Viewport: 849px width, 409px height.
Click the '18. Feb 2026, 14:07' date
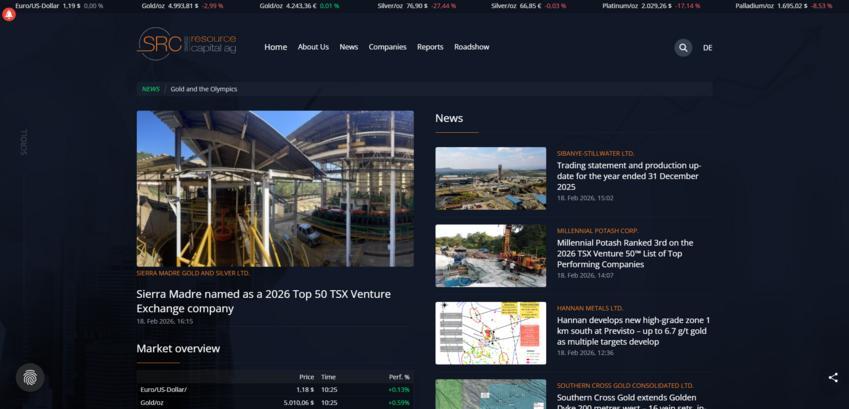click(585, 276)
